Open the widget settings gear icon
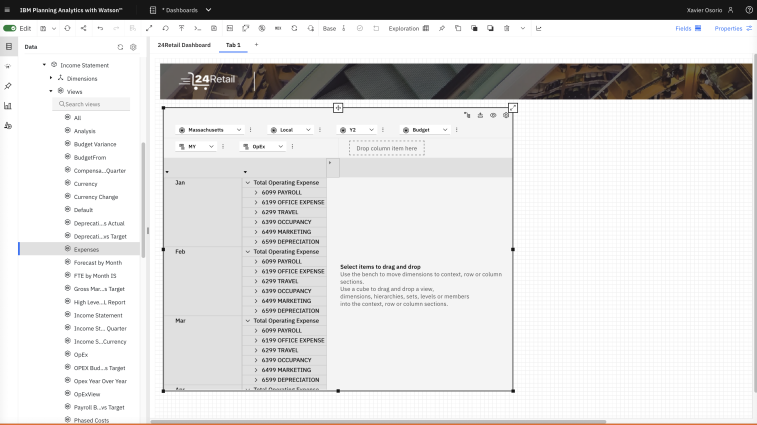This screenshot has width=757, height=425. coord(506,115)
